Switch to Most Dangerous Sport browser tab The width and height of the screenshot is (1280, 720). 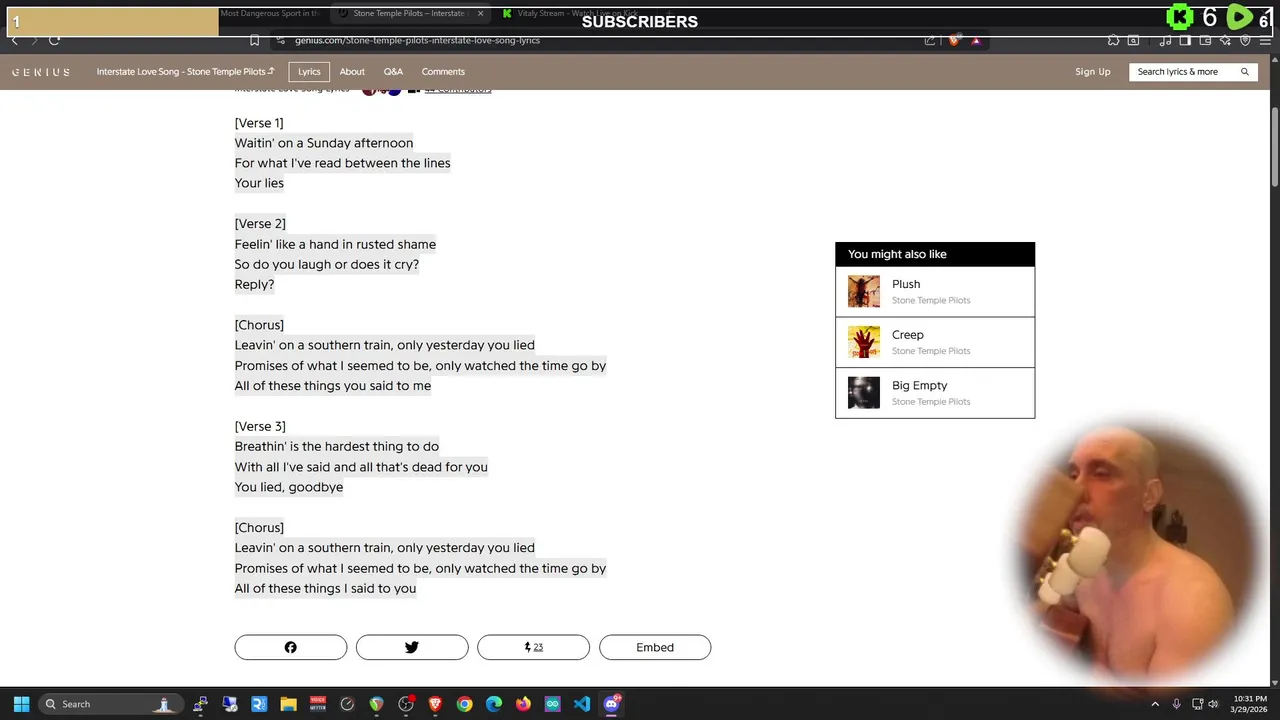pos(270,14)
